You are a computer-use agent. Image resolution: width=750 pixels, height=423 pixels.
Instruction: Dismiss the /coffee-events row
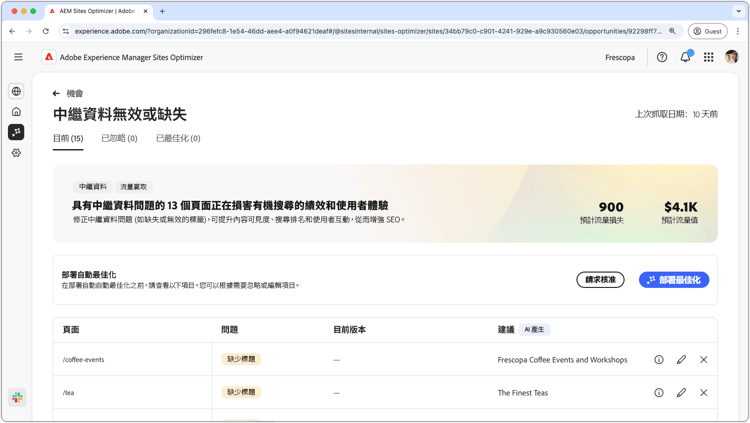point(704,359)
